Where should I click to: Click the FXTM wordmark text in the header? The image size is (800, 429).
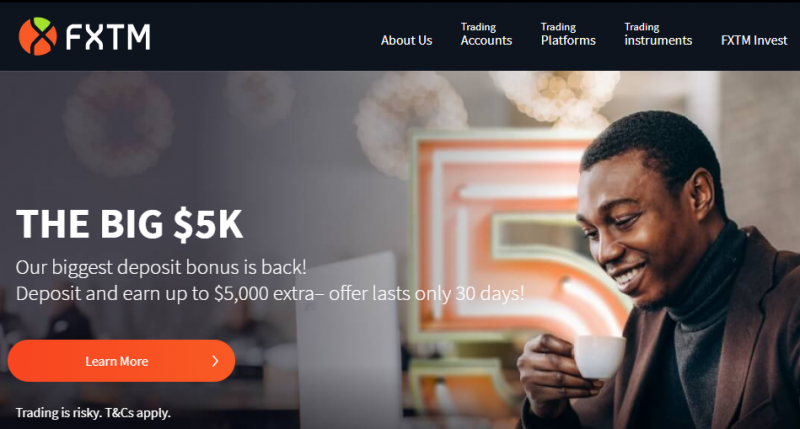pyautogui.click(x=108, y=37)
